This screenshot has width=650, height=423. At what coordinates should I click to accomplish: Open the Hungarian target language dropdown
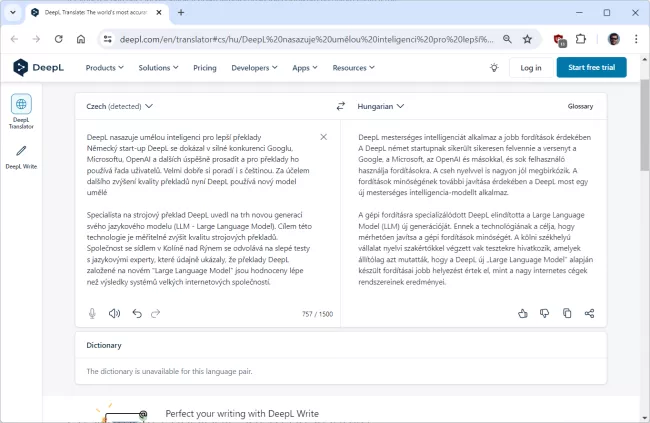pos(381,105)
